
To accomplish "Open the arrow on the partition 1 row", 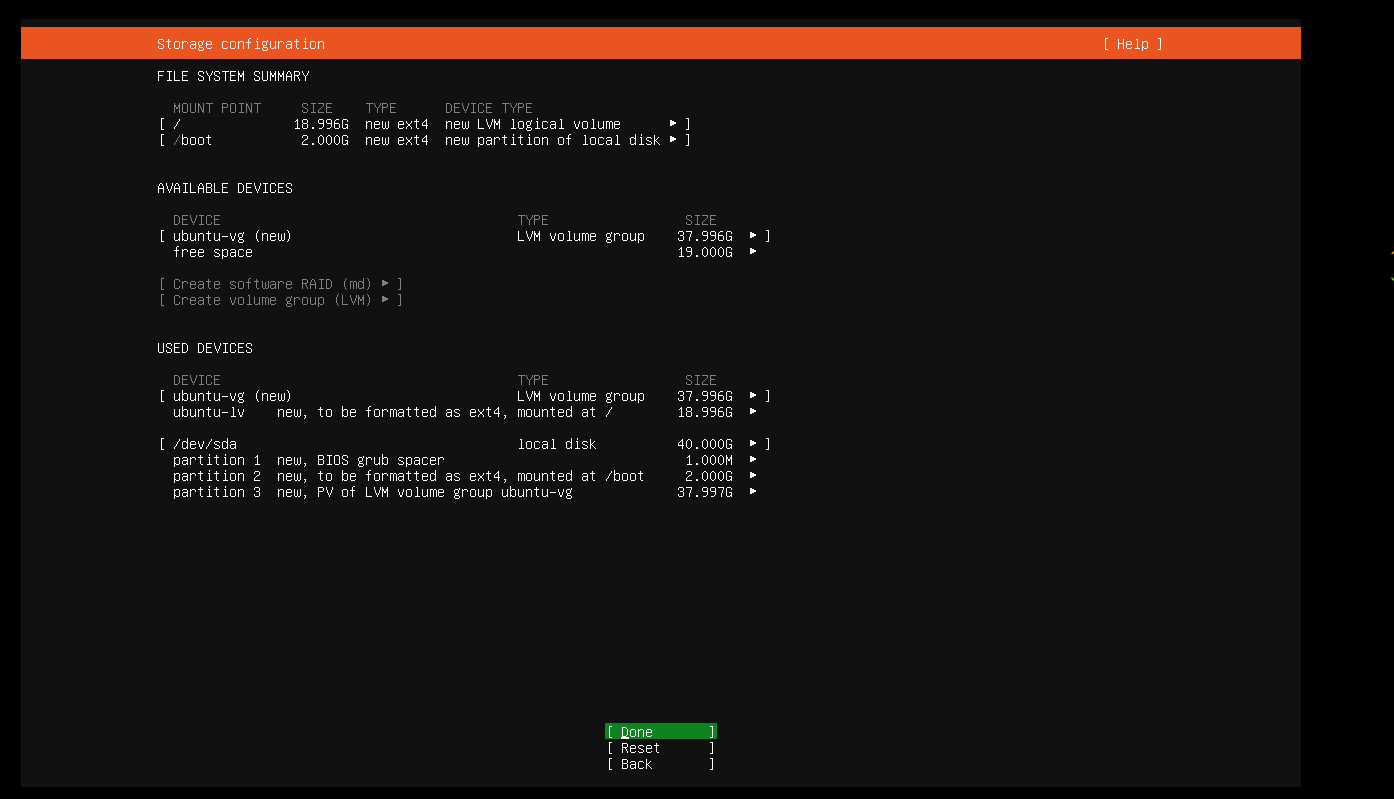I will click(x=753, y=460).
